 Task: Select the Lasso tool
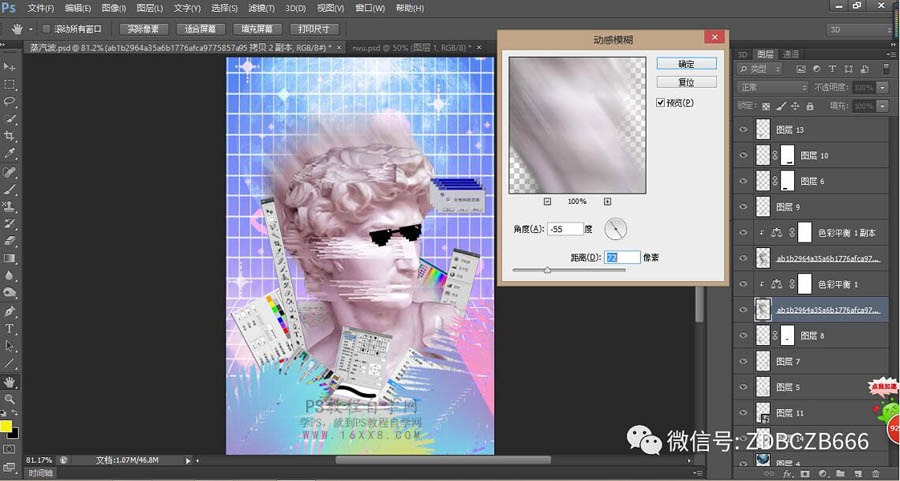pyautogui.click(x=9, y=102)
